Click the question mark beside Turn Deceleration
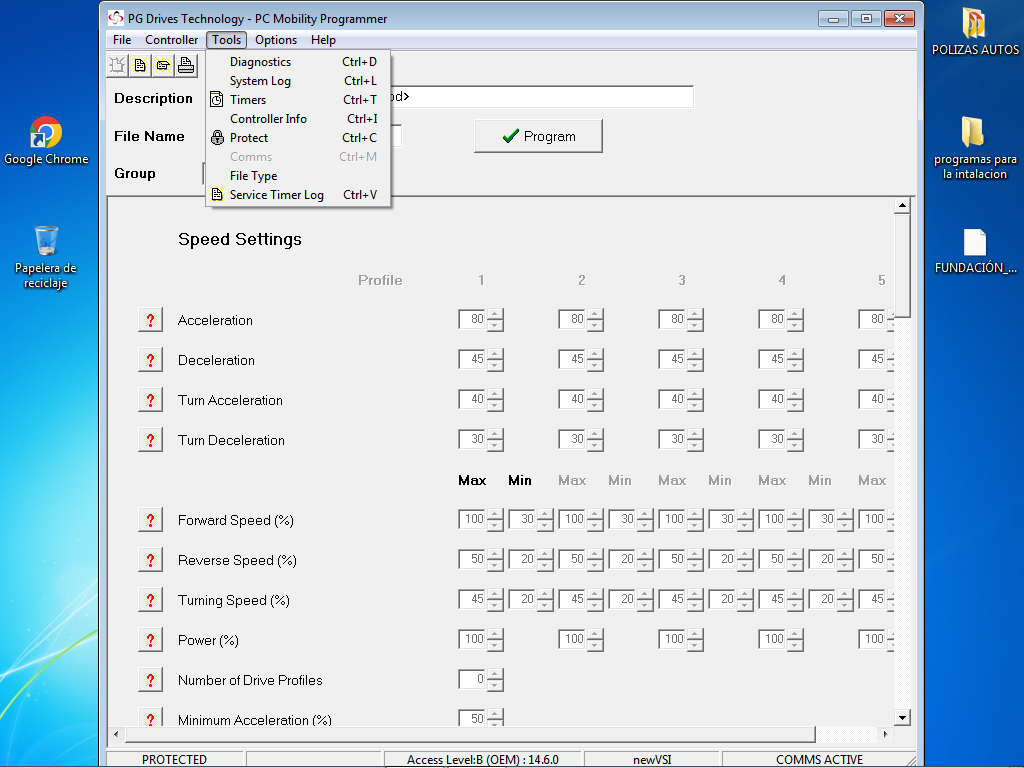 (x=150, y=440)
